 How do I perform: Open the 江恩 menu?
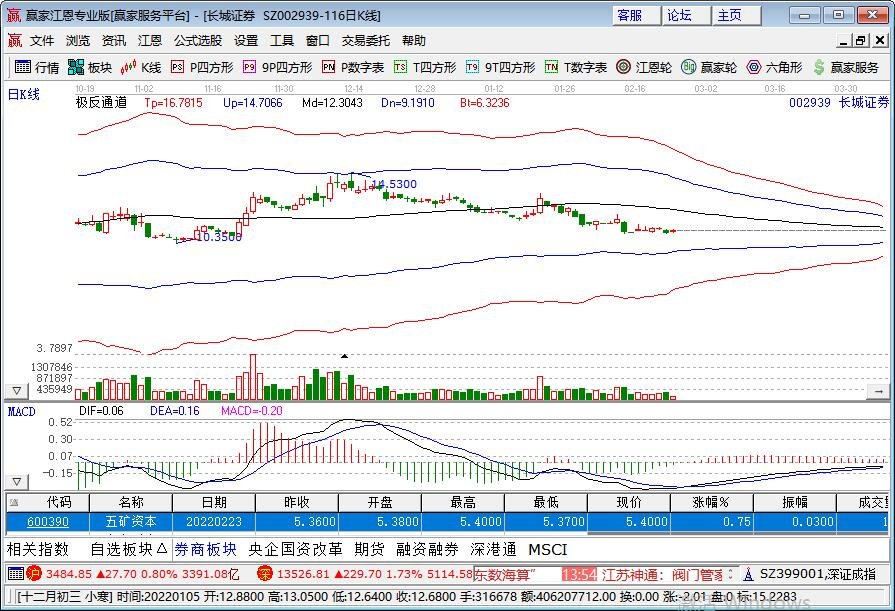[150, 41]
